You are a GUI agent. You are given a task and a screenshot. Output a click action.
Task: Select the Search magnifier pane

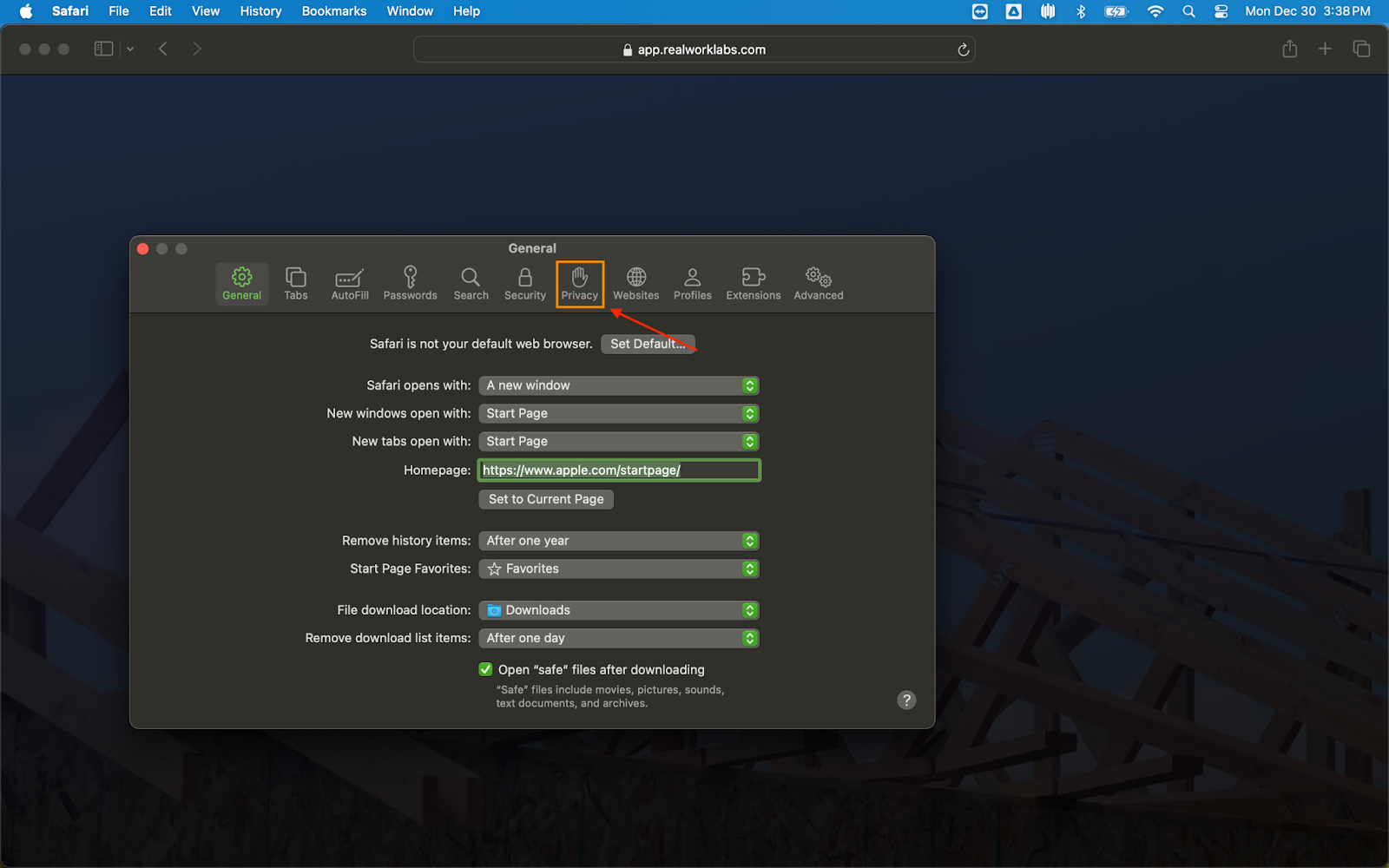pos(471,284)
